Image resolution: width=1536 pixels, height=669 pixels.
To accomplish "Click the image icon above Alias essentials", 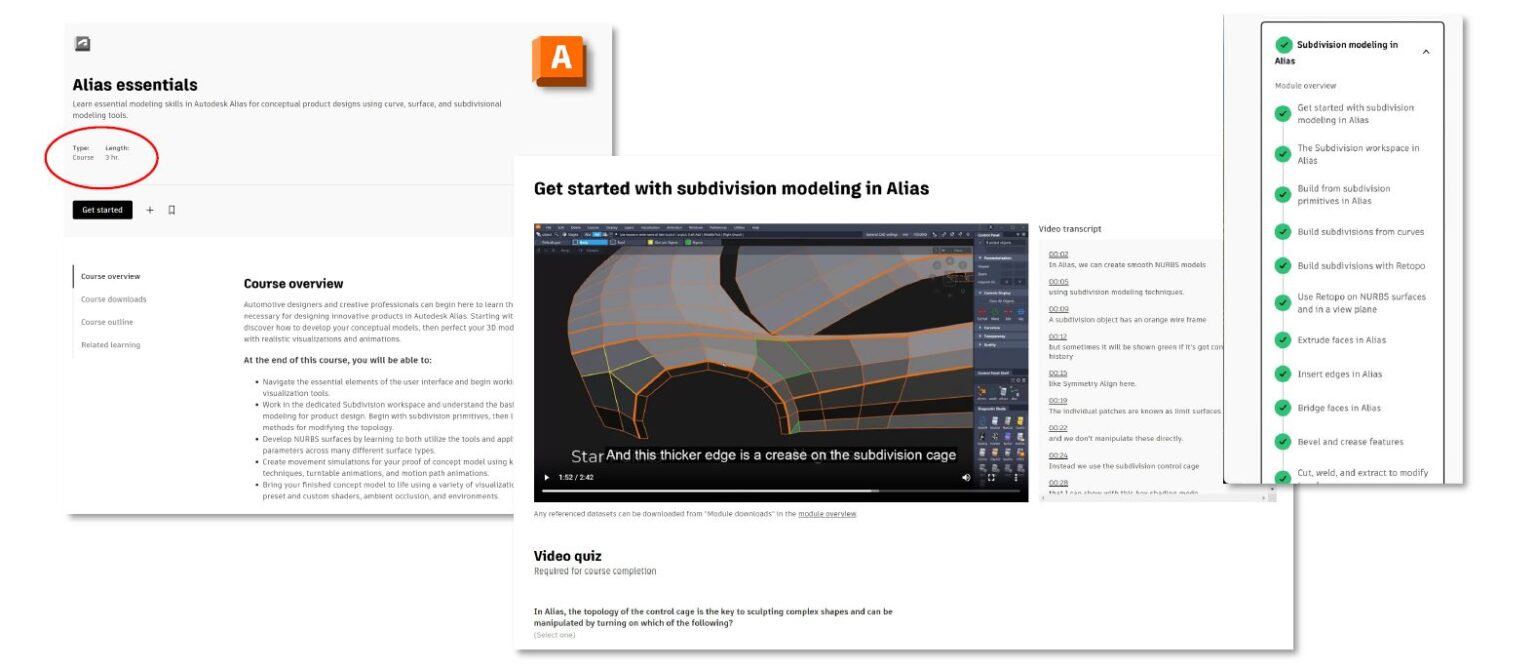I will 81,44.
